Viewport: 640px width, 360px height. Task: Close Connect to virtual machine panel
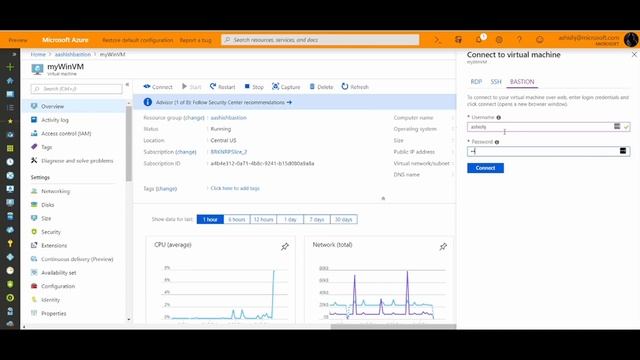click(x=634, y=54)
